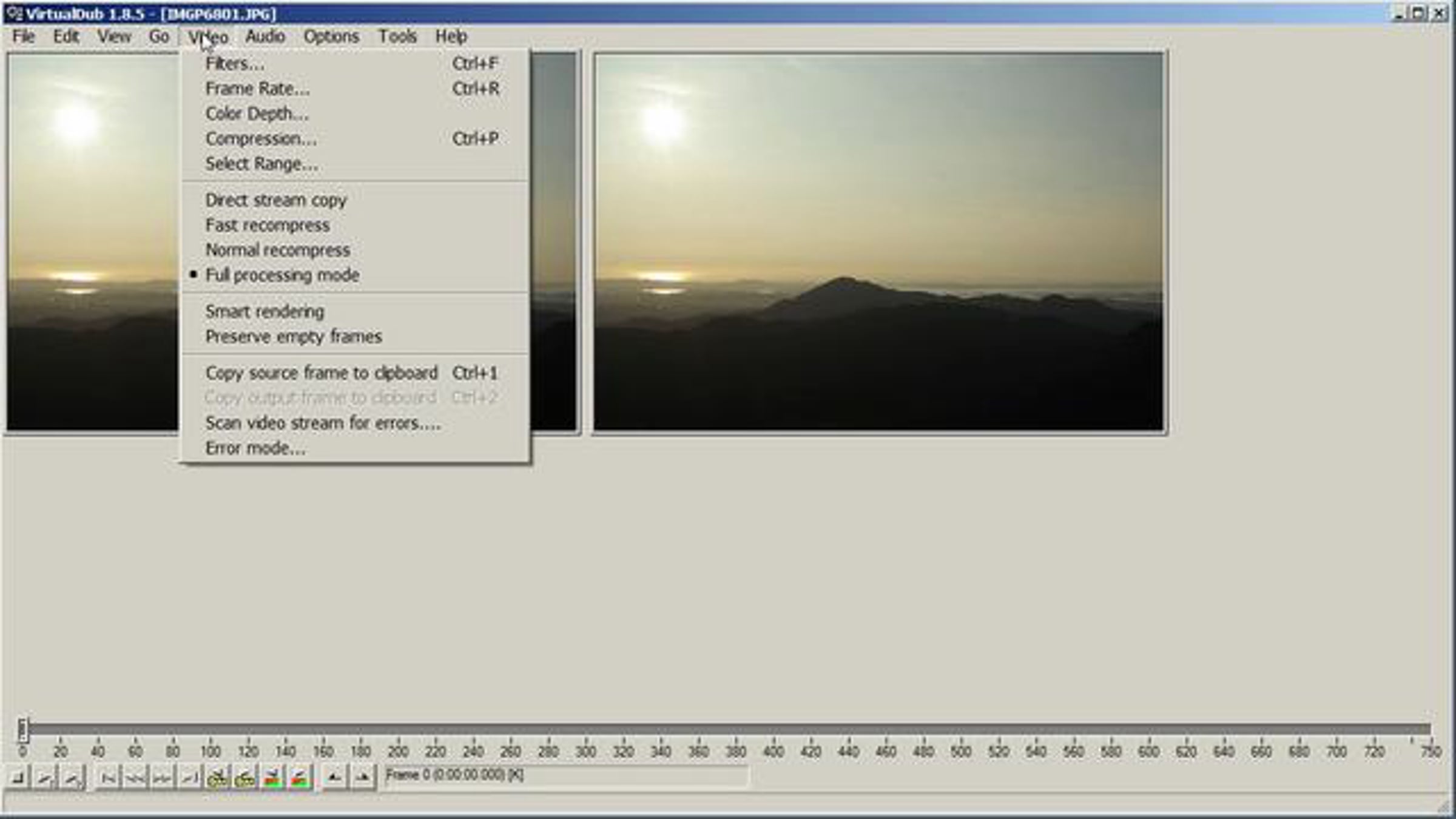Step backward one frame

[x=135, y=777]
